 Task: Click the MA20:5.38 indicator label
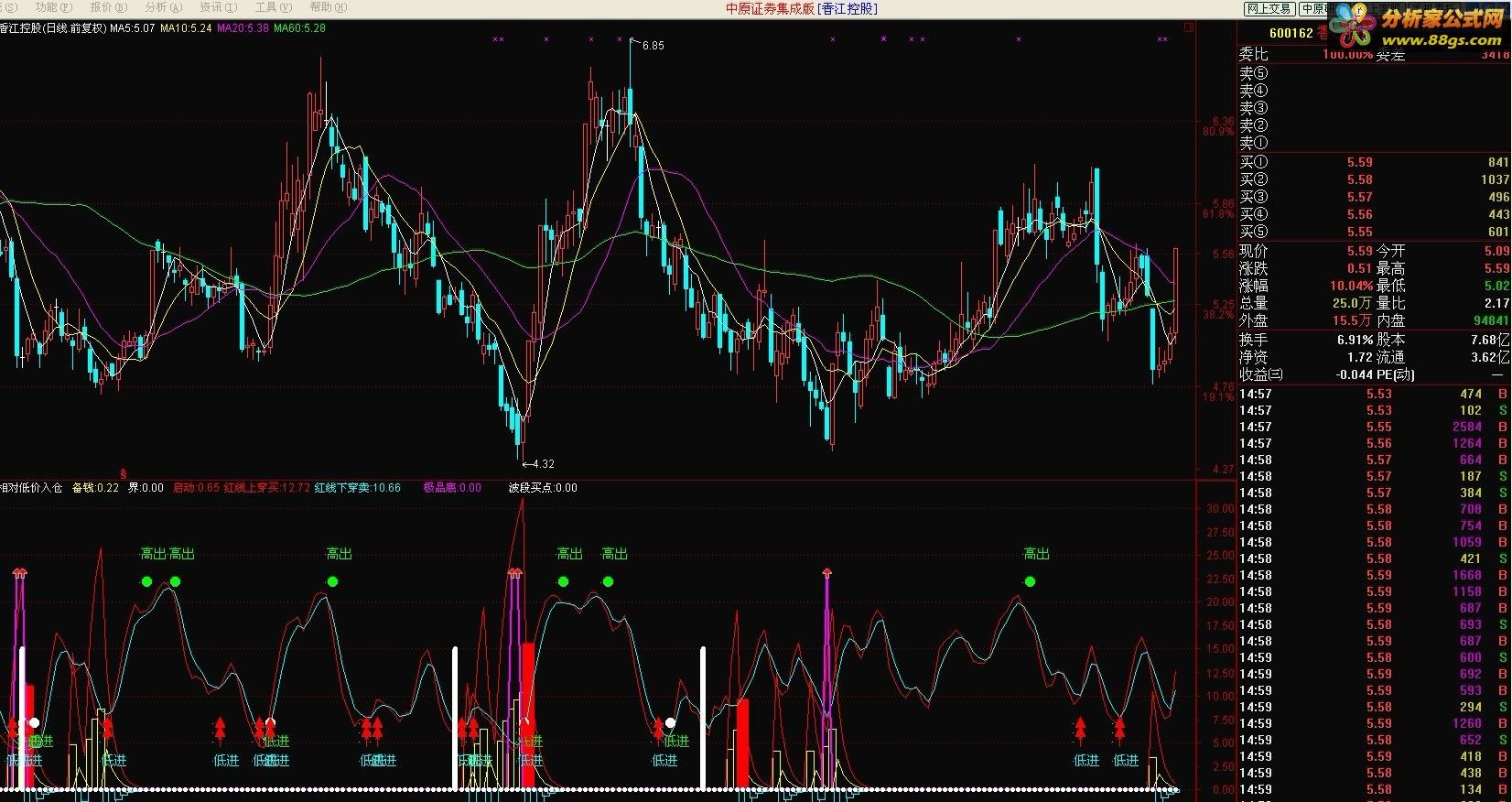coord(243,28)
